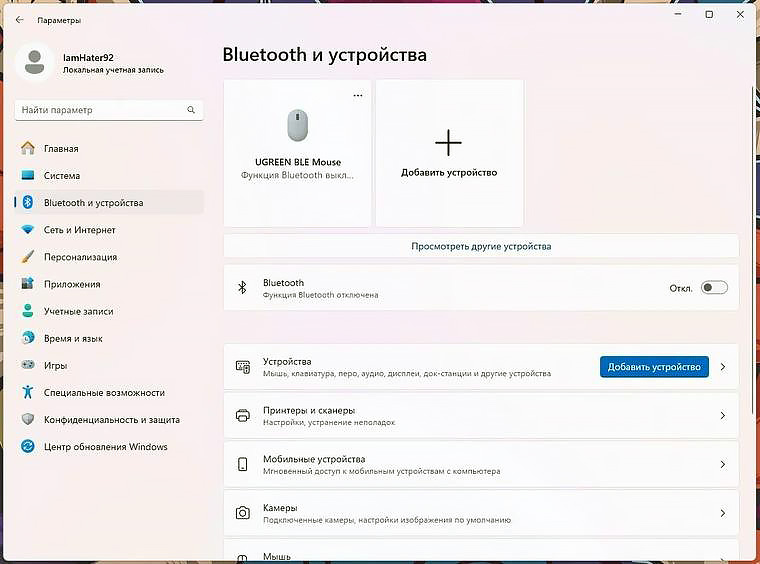Open the Мобильные устройства chevron

723,464
